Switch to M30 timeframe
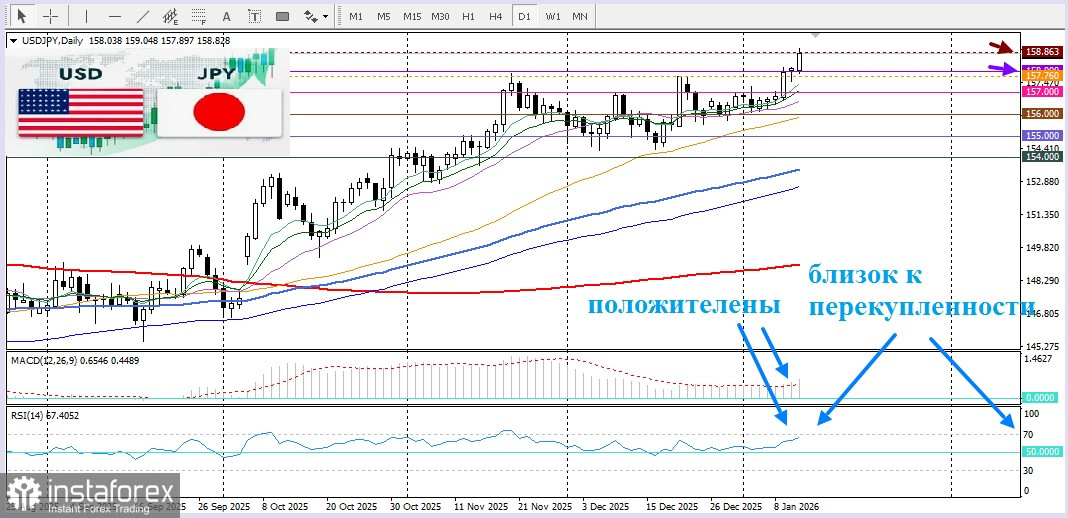This screenshot has height=518, width=1068. click(x=440, y=16)
